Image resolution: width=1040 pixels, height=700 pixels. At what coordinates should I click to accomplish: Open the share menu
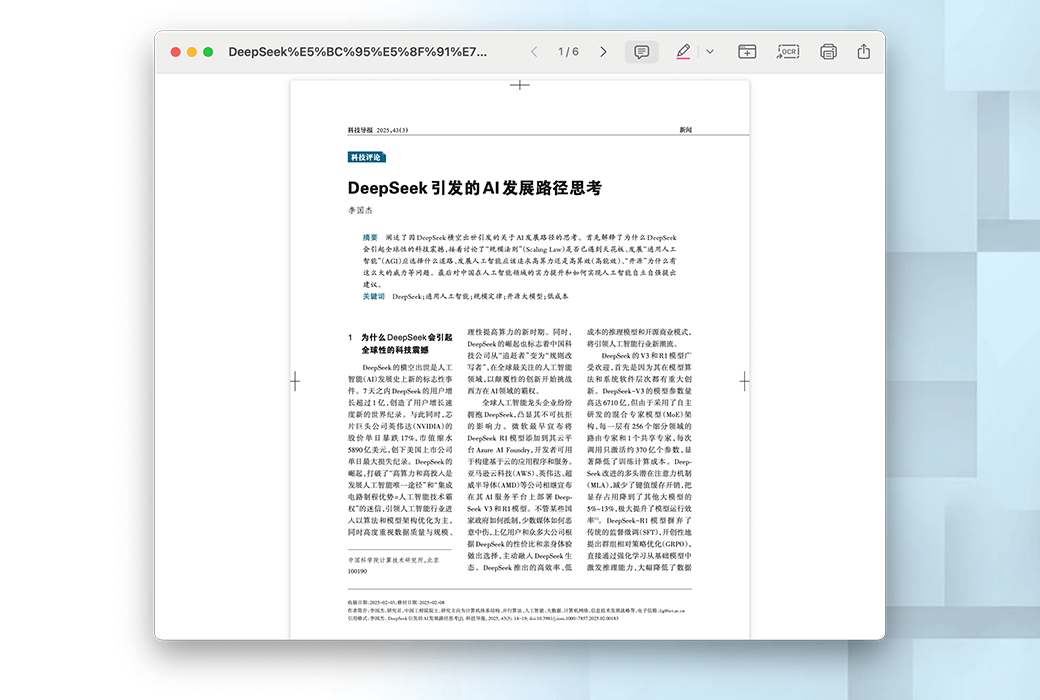point(864,52)
